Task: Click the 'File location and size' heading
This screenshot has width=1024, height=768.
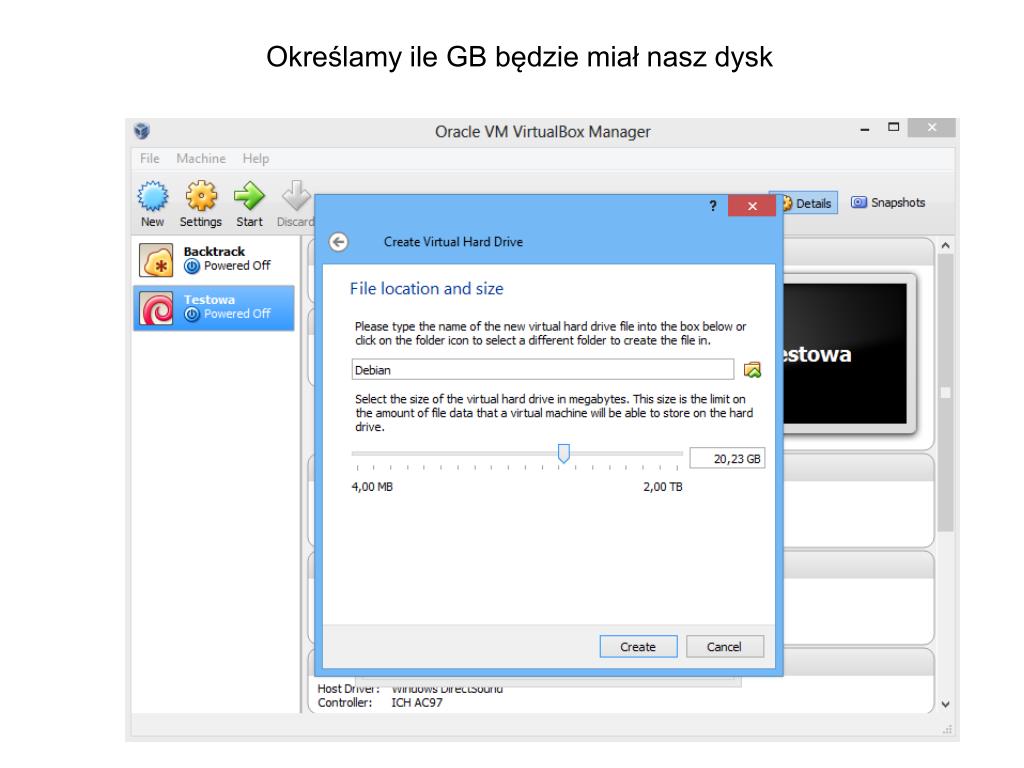Action: pos(426,289)
